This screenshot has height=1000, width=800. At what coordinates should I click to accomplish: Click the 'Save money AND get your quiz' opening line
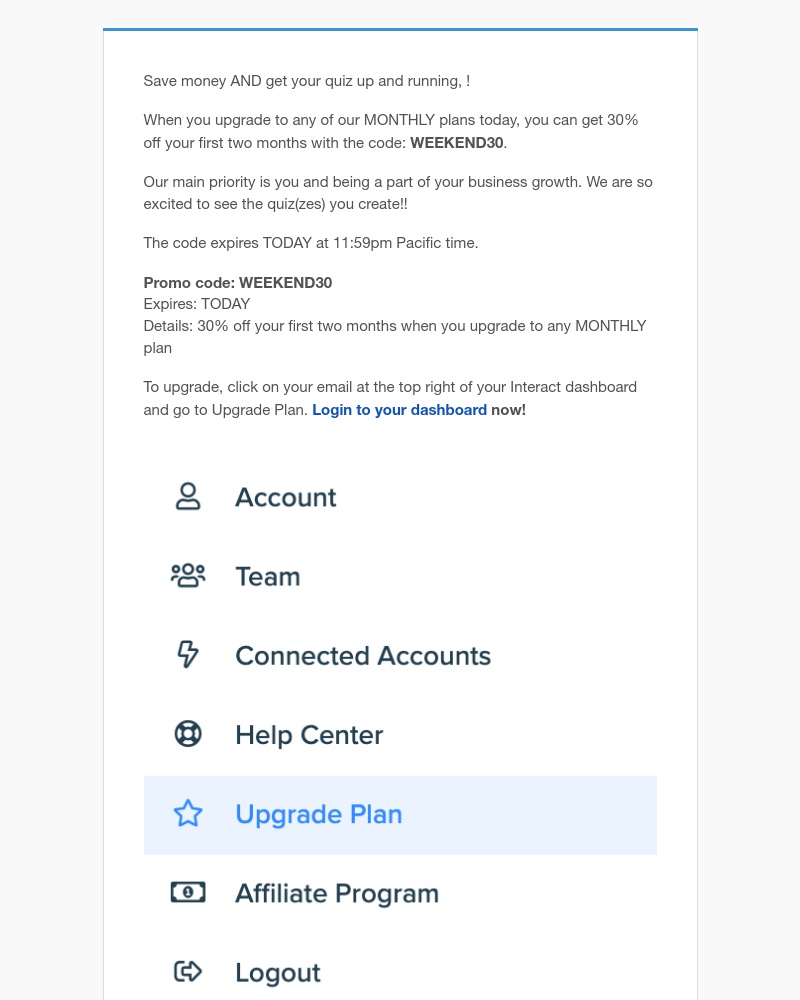coord(307,82)
